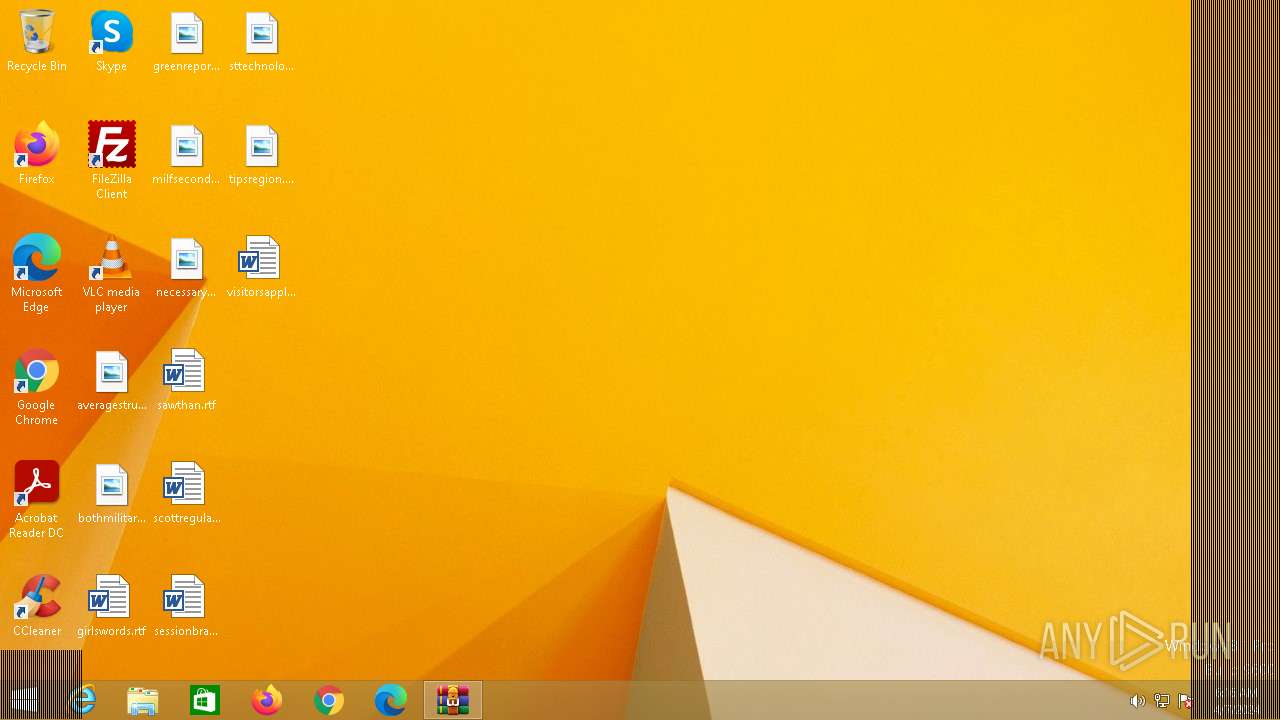Select the FileZilla Client shortcut
Screen dimensions: 1280x720
111,161
